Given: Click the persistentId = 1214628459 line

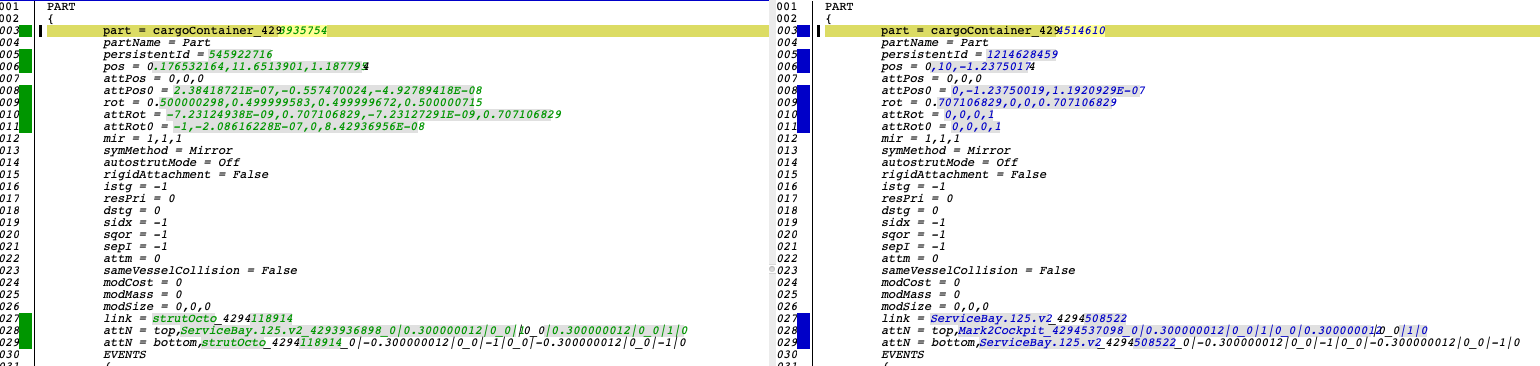Looking at the screenshot, I should click(969, 54).
